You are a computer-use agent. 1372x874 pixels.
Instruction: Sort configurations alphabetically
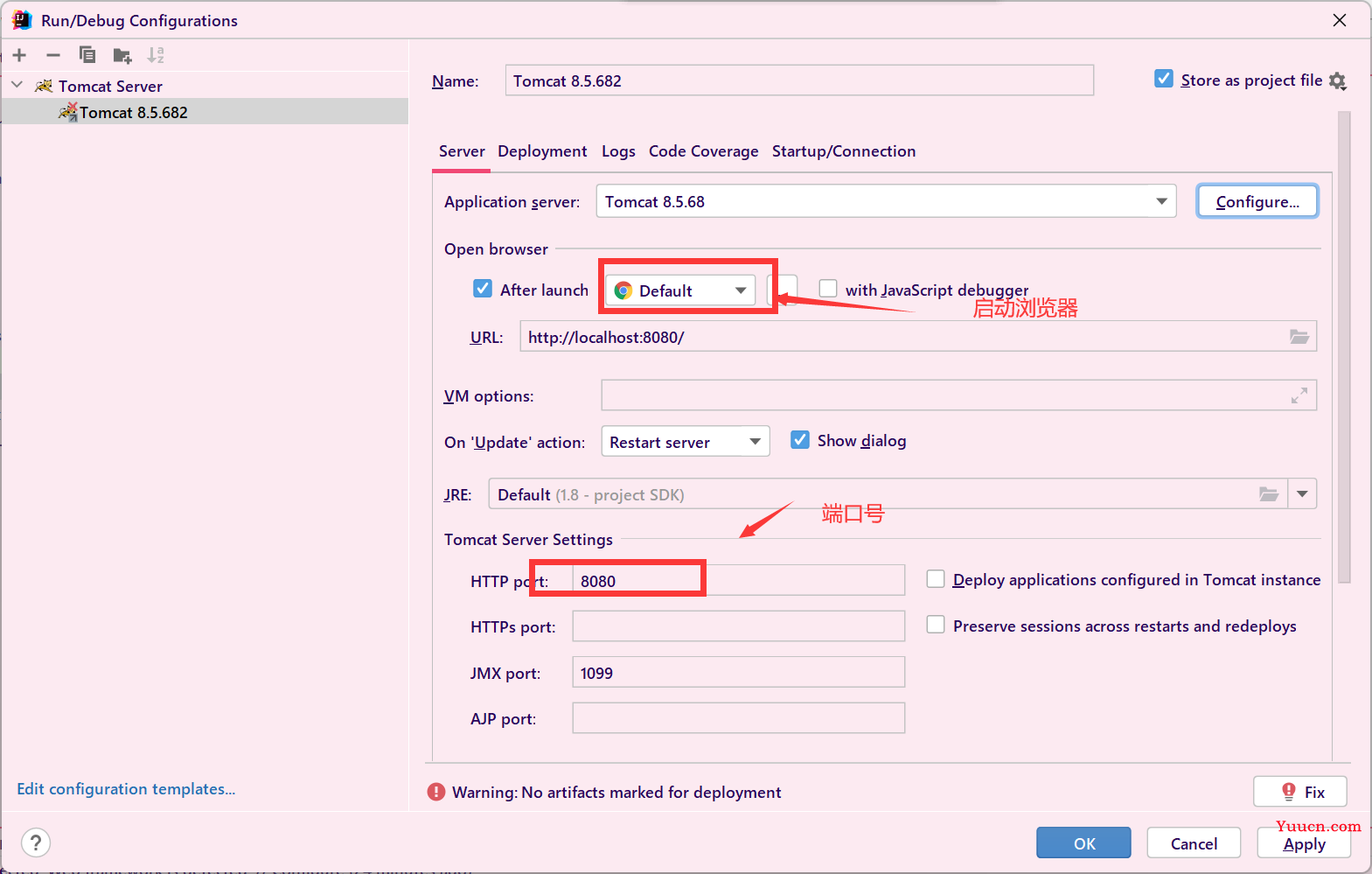[156, 55]
